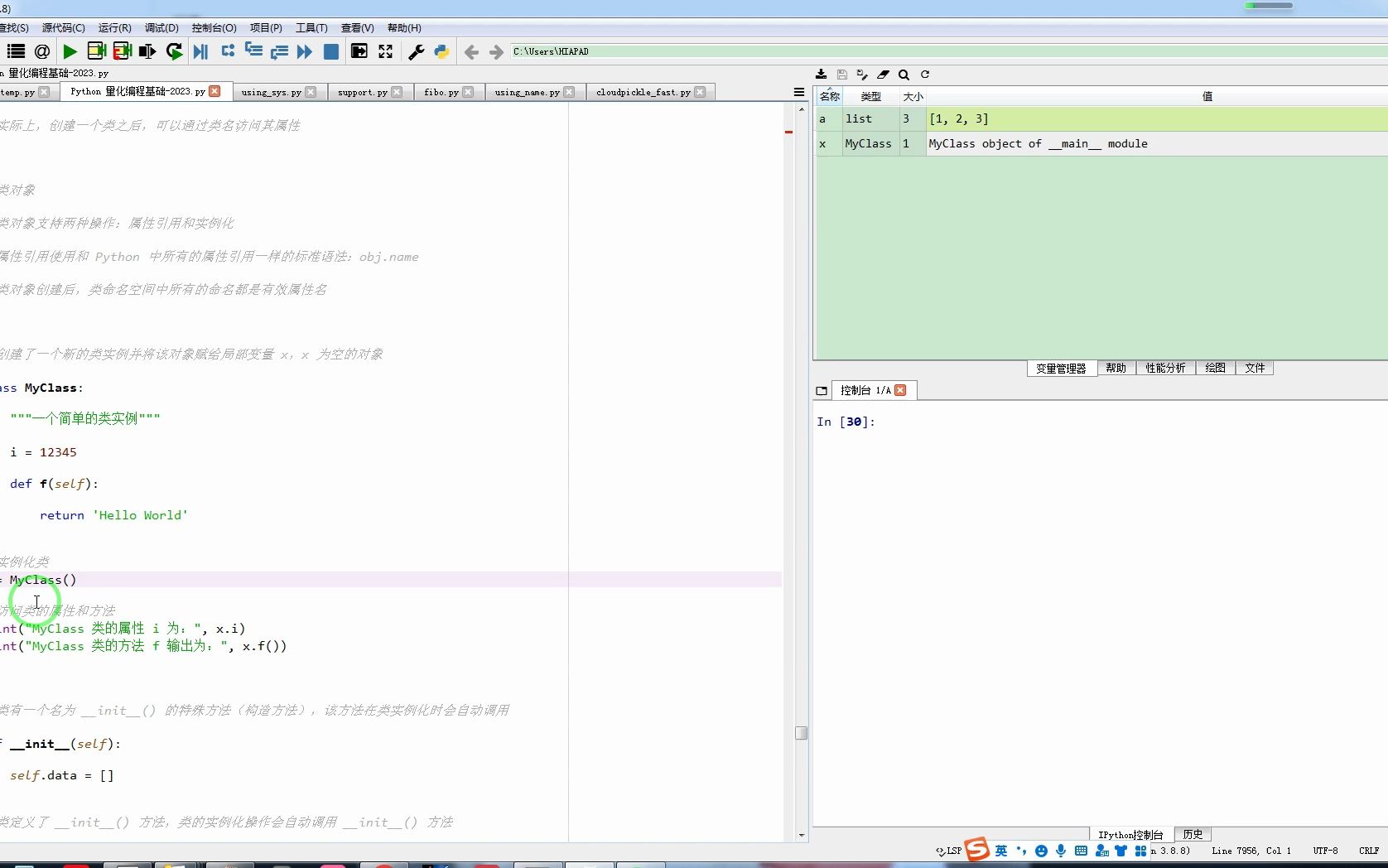Open 项目(P) menu

click(x=266, y=28)
